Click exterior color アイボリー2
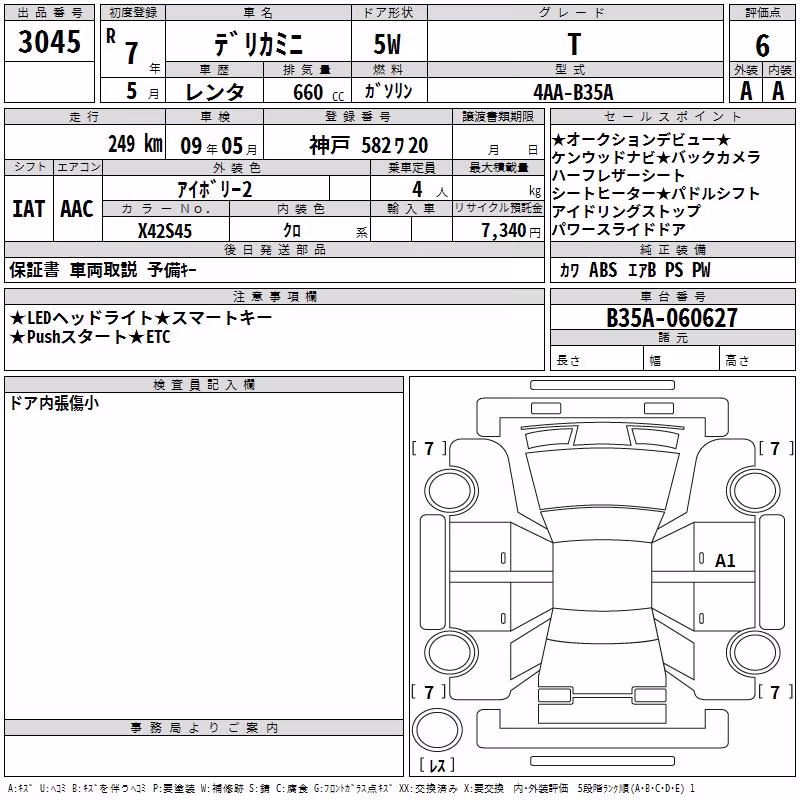Viewport: 800px width, 800px height. pos(214,190)
